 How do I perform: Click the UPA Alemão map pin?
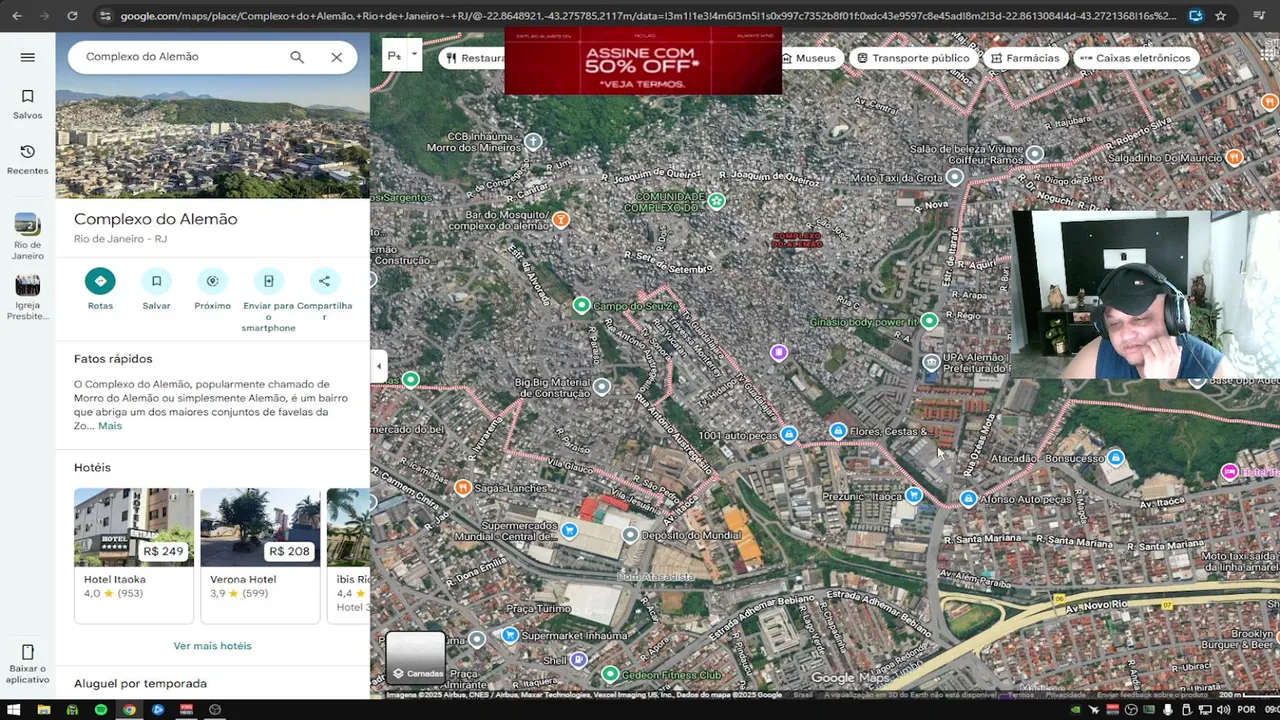click(x=931, y=362)
